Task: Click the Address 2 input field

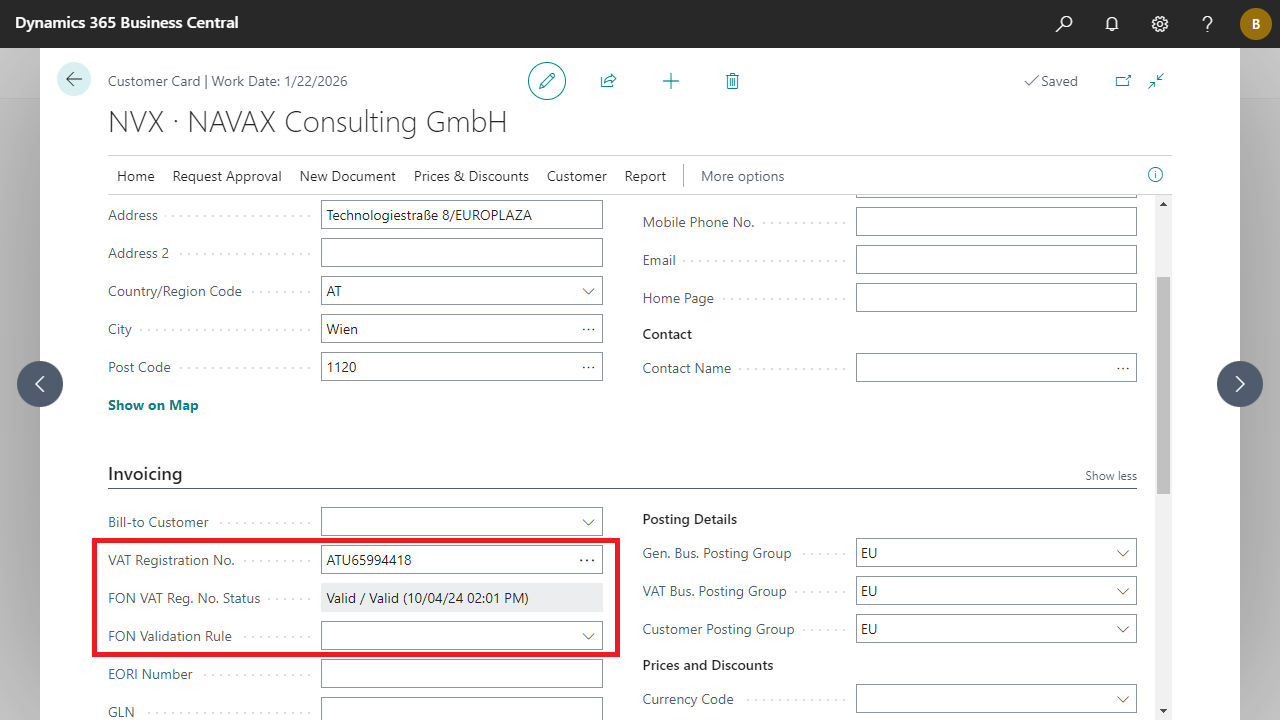Action: point(462,253)
